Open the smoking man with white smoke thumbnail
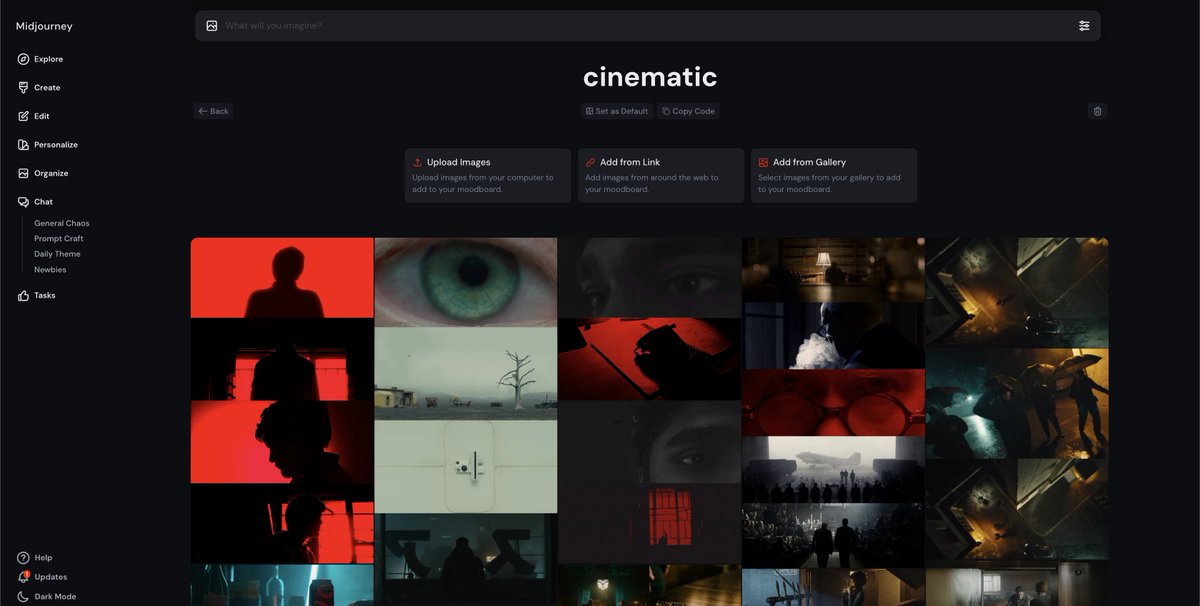The image size is (1200, 606). (833, 336)
